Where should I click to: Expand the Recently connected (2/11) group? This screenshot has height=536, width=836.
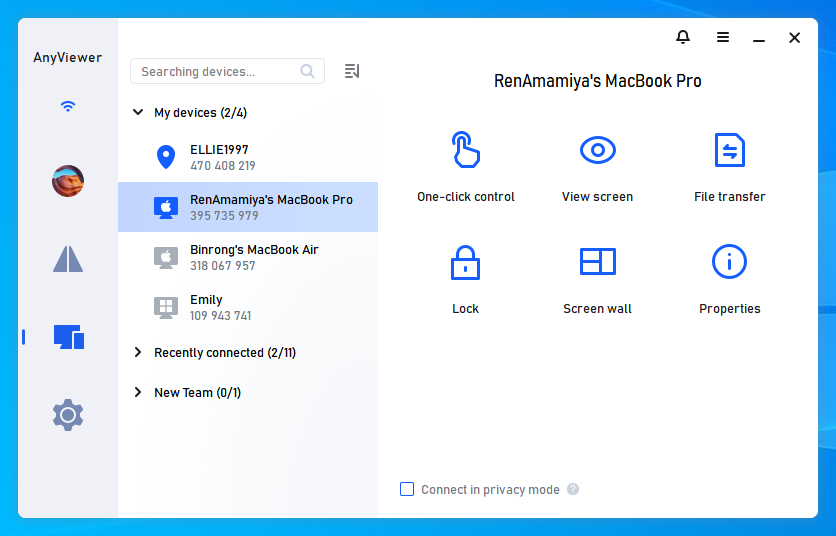[138, 352]
